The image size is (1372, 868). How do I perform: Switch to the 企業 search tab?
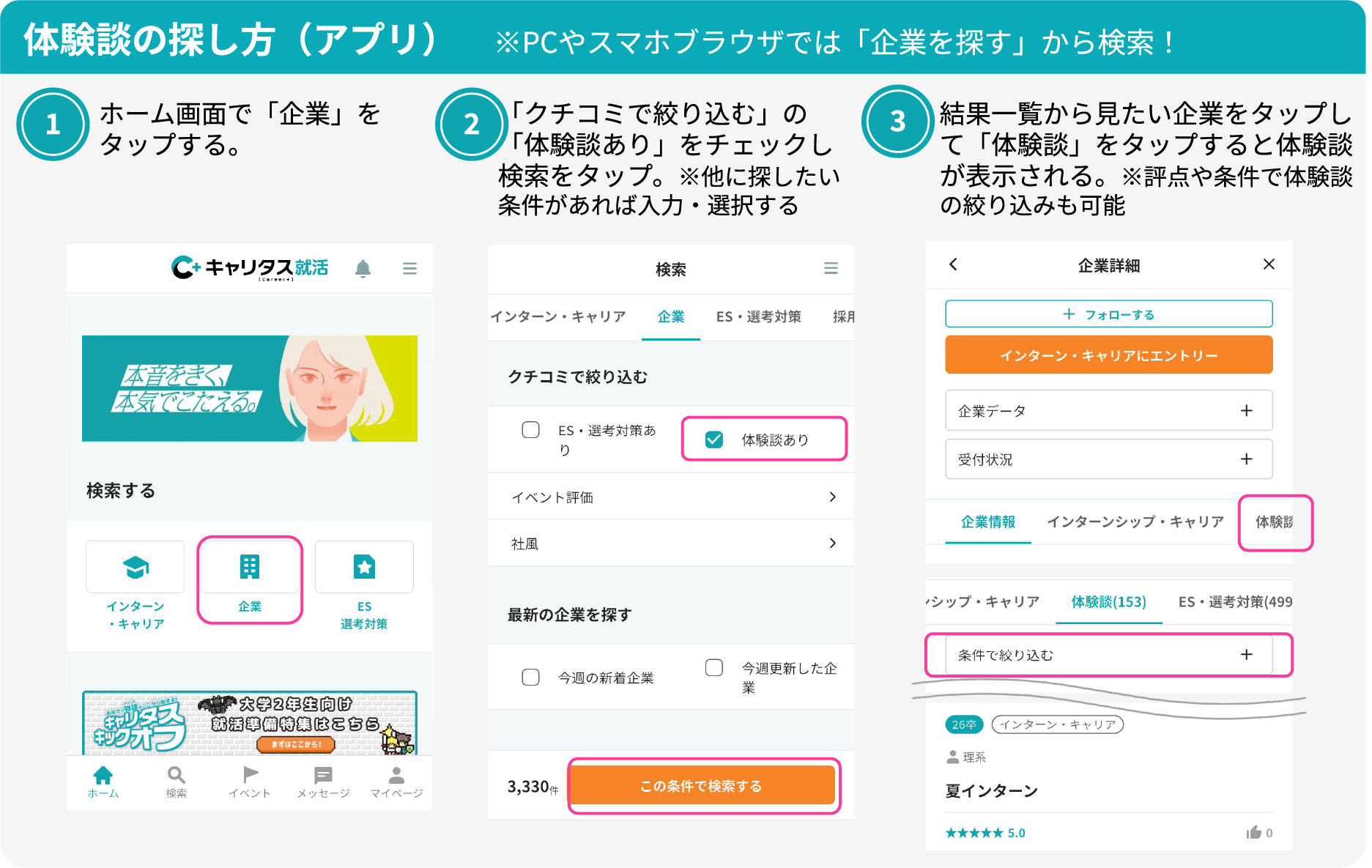pyautogui.click(x=670, y=317)
